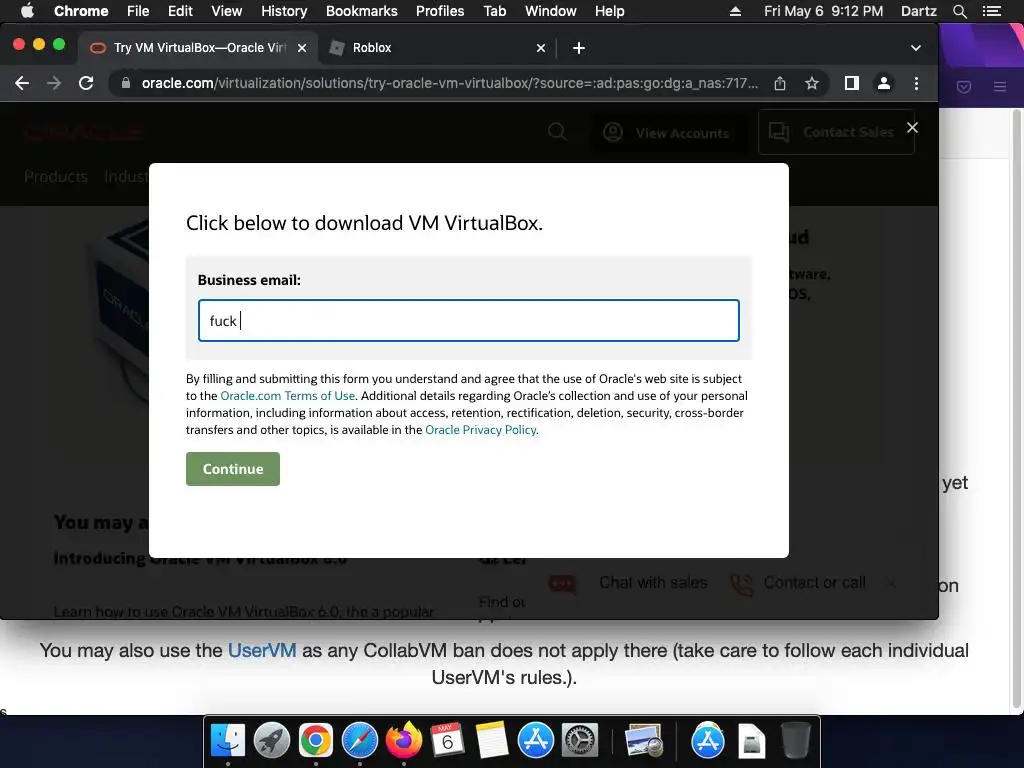This screenshot has height=768, width=1024.
Task: Open the Bookmarks menu
Action: click(362, 11)
